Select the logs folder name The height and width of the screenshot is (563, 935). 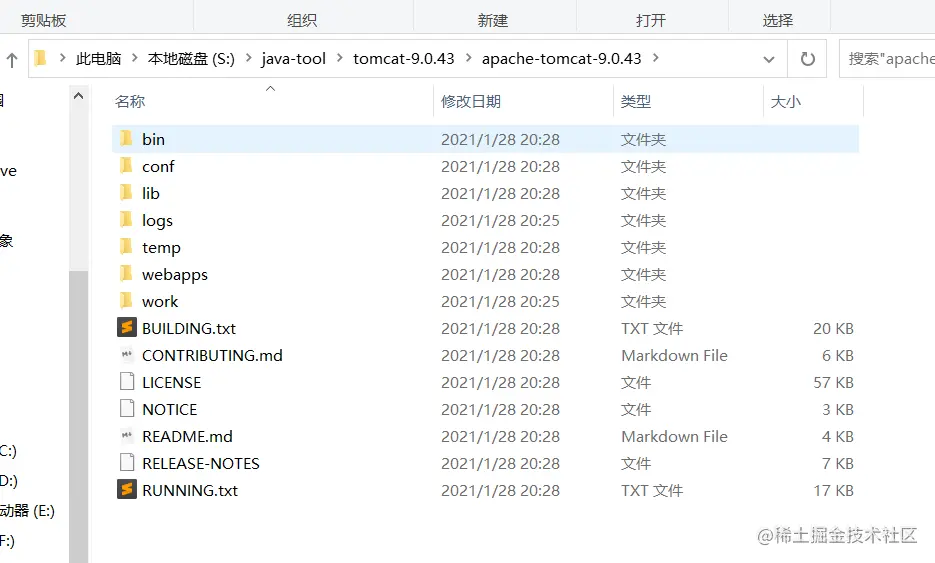(157, 221)
